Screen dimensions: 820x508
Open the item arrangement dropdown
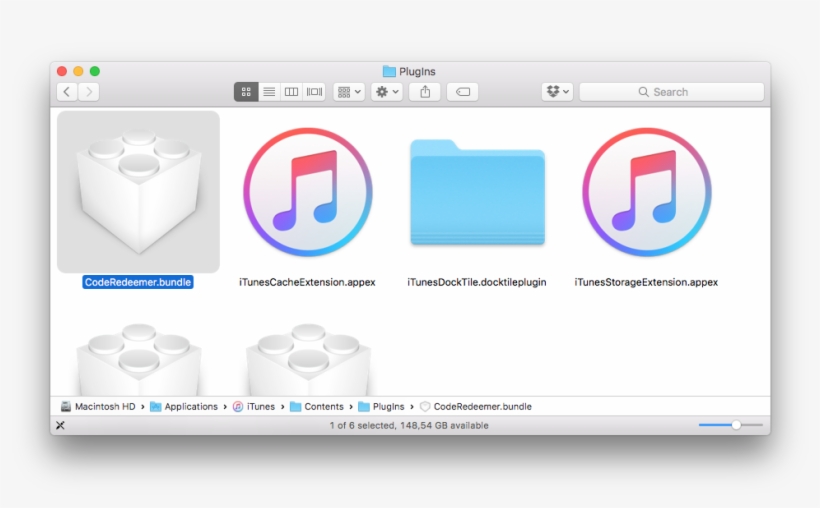[x=349, y=92]
